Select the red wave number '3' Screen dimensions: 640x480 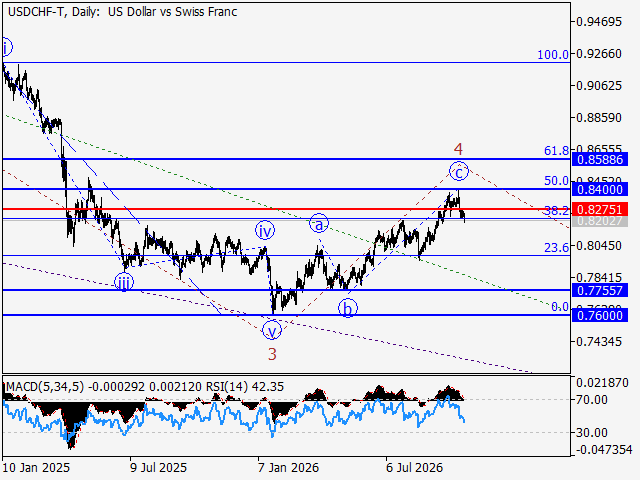[x=272, y=354]
